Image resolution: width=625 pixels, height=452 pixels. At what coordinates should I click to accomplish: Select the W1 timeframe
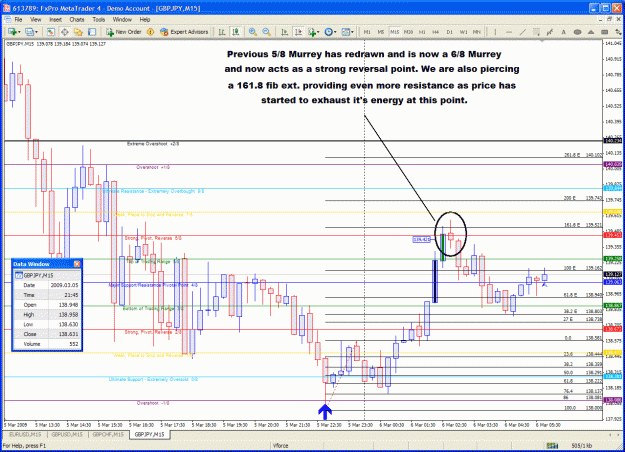coord(463,32)
